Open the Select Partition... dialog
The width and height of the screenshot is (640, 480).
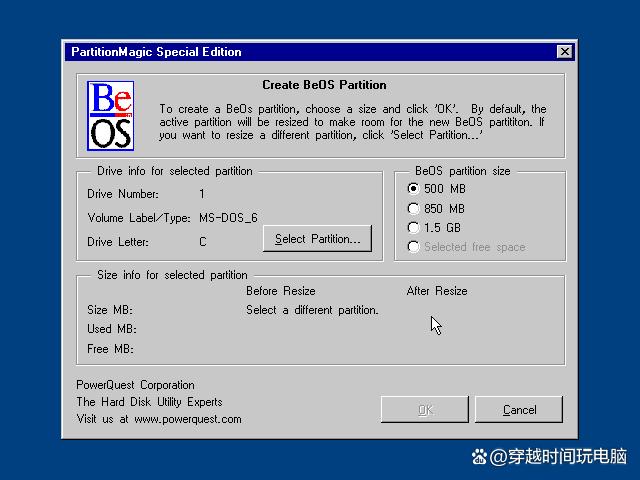(317, 238)
